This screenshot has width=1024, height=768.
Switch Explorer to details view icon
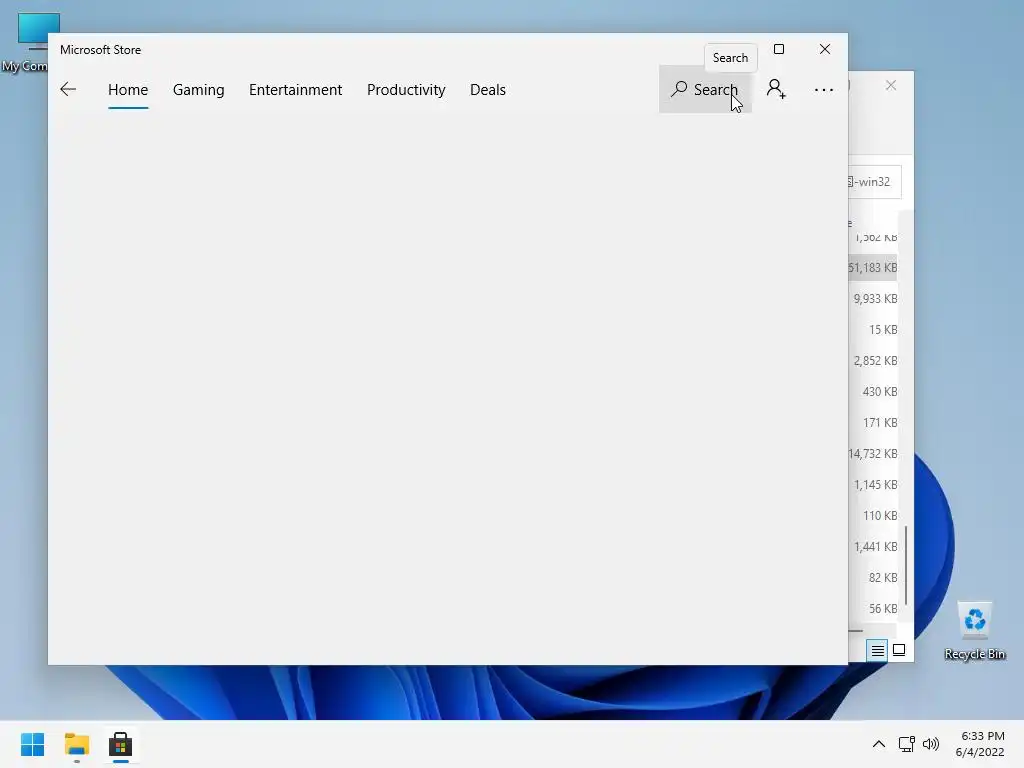click(877, 650)
